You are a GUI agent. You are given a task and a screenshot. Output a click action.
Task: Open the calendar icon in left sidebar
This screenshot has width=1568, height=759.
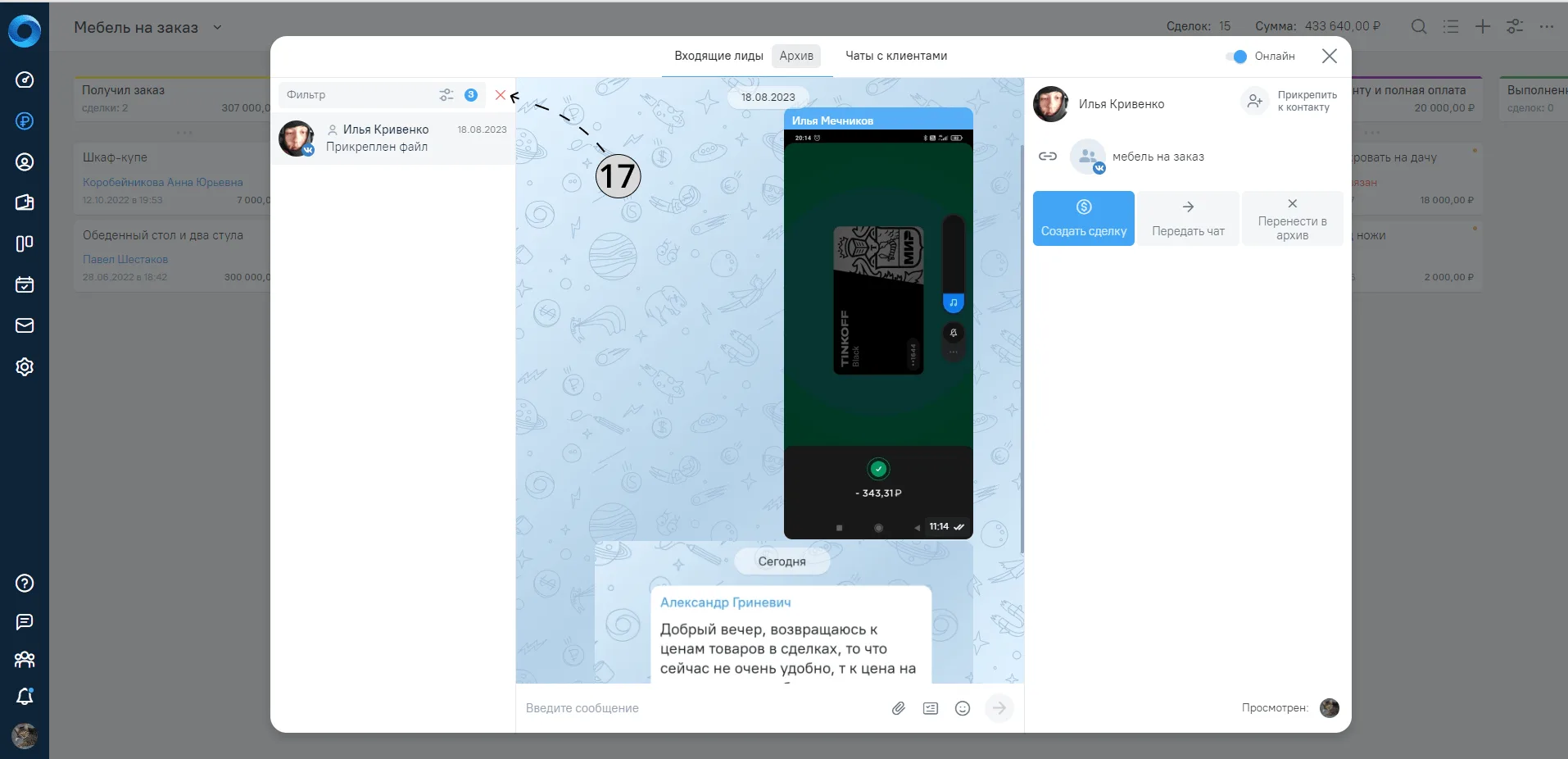[25, 284]
